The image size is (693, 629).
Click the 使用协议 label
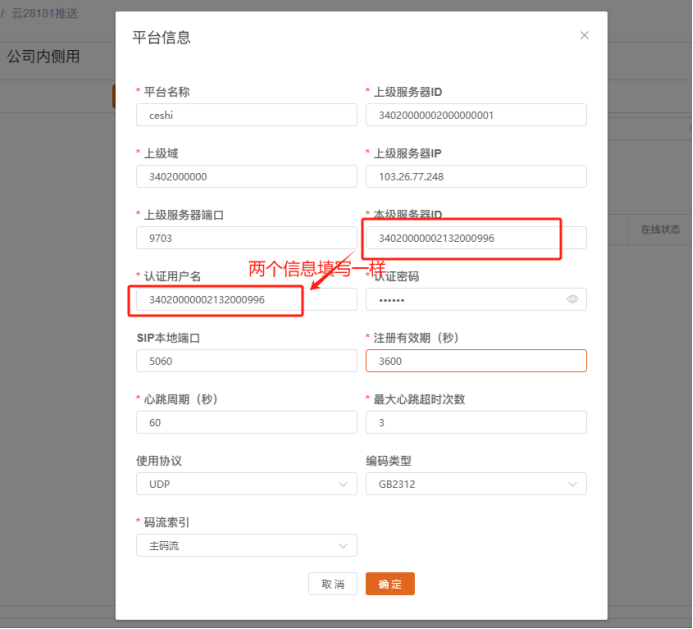pos(159,461)
